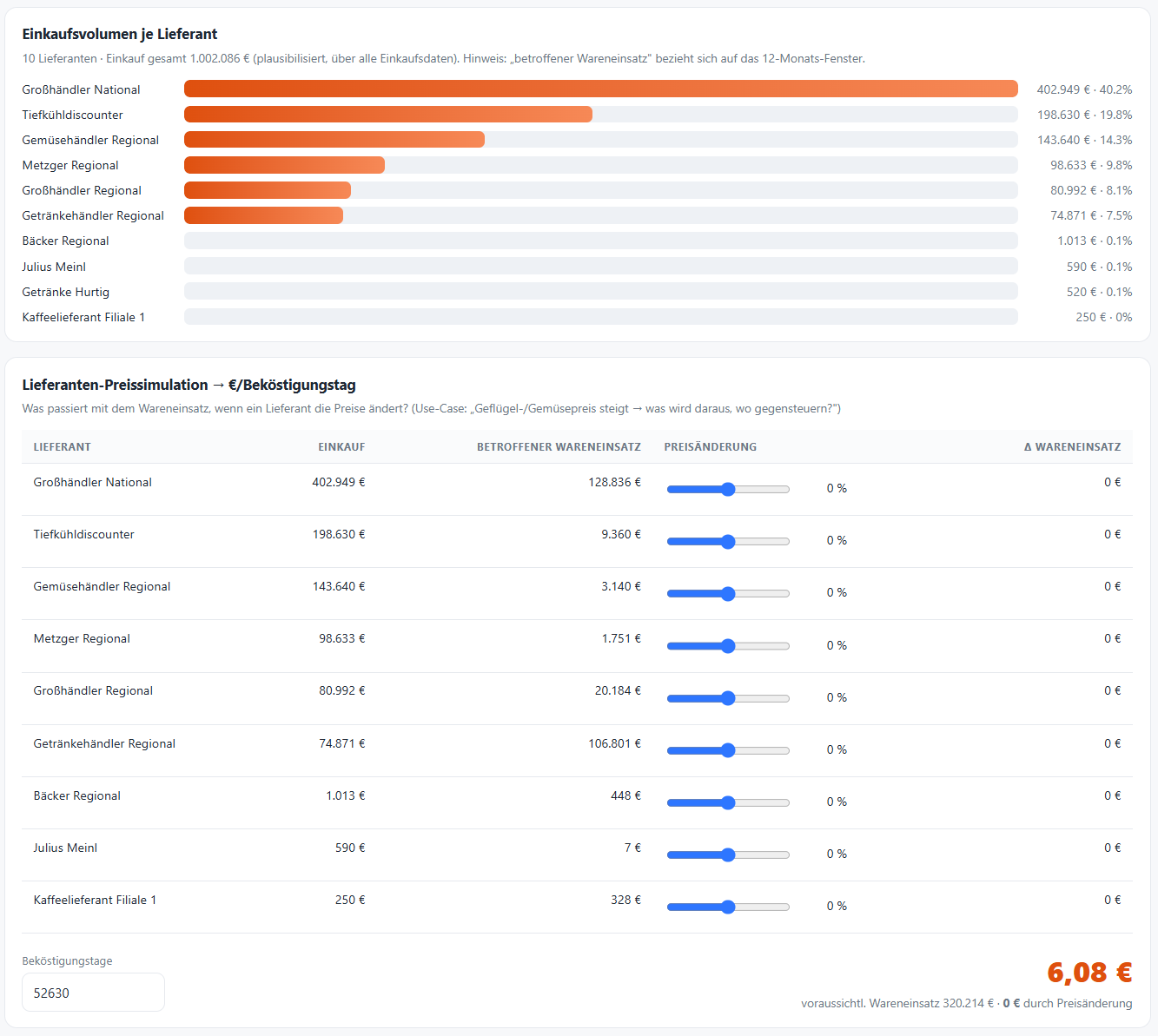
Task: Click the Großhändler Regional bar in the volume chart
Action: pos(268,190)
